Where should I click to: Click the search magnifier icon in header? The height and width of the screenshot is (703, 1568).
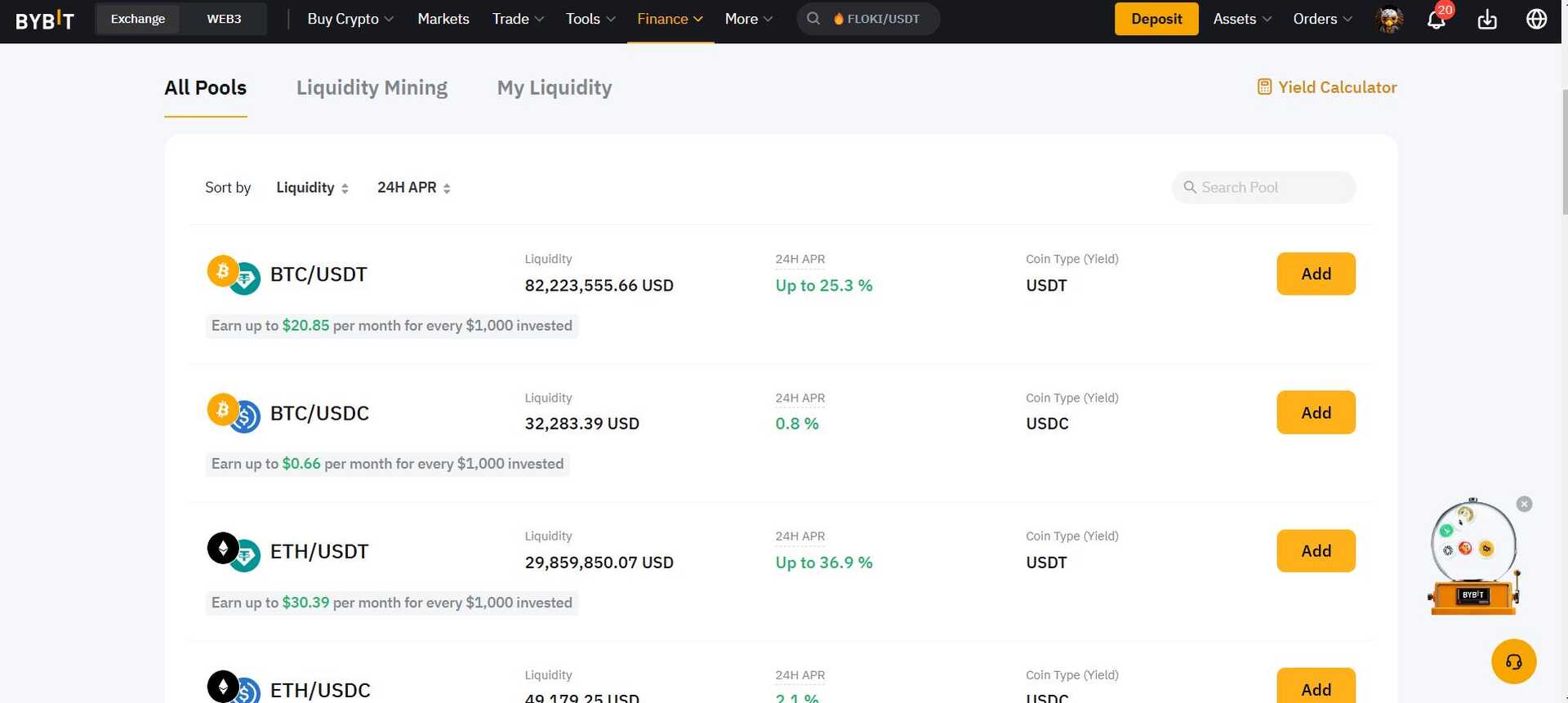(813, 18)
